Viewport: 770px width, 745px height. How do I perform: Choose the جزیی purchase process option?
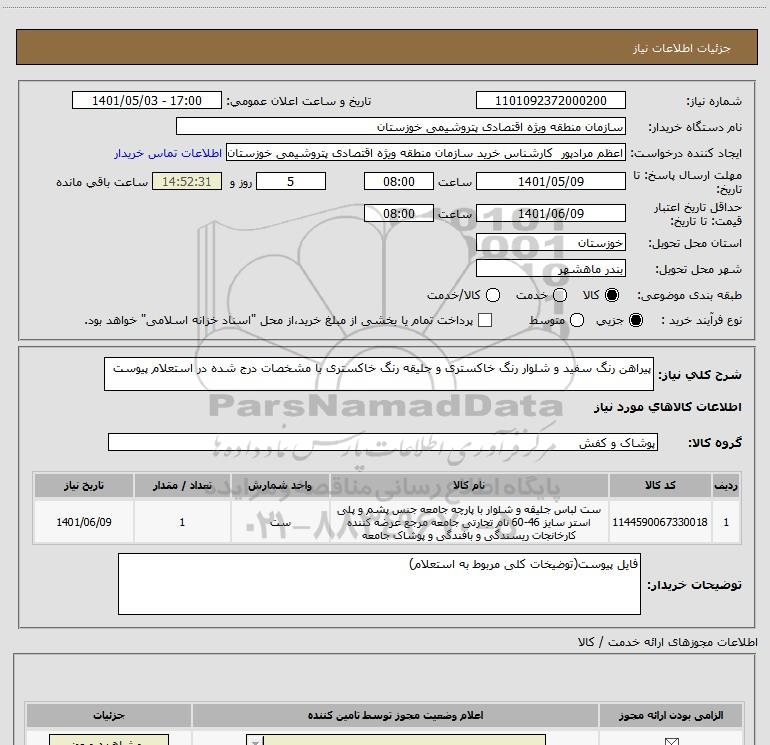(635, 320)
